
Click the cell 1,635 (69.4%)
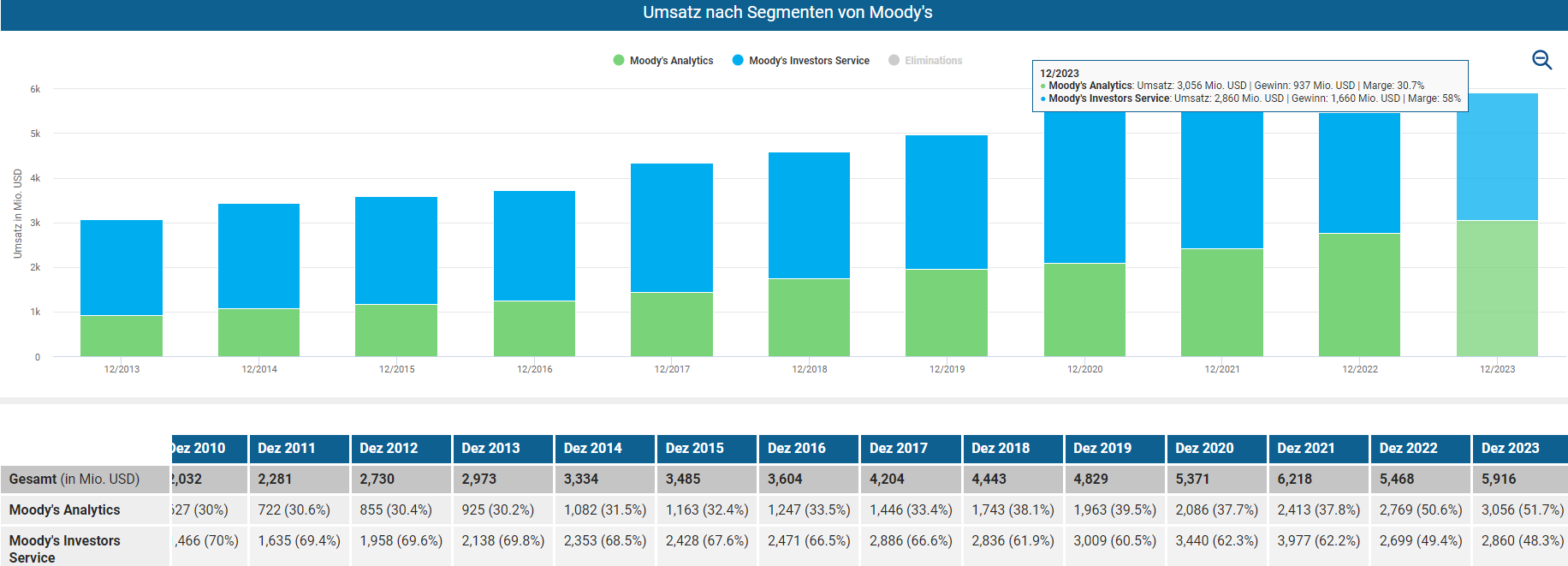(x=299, y=541)
